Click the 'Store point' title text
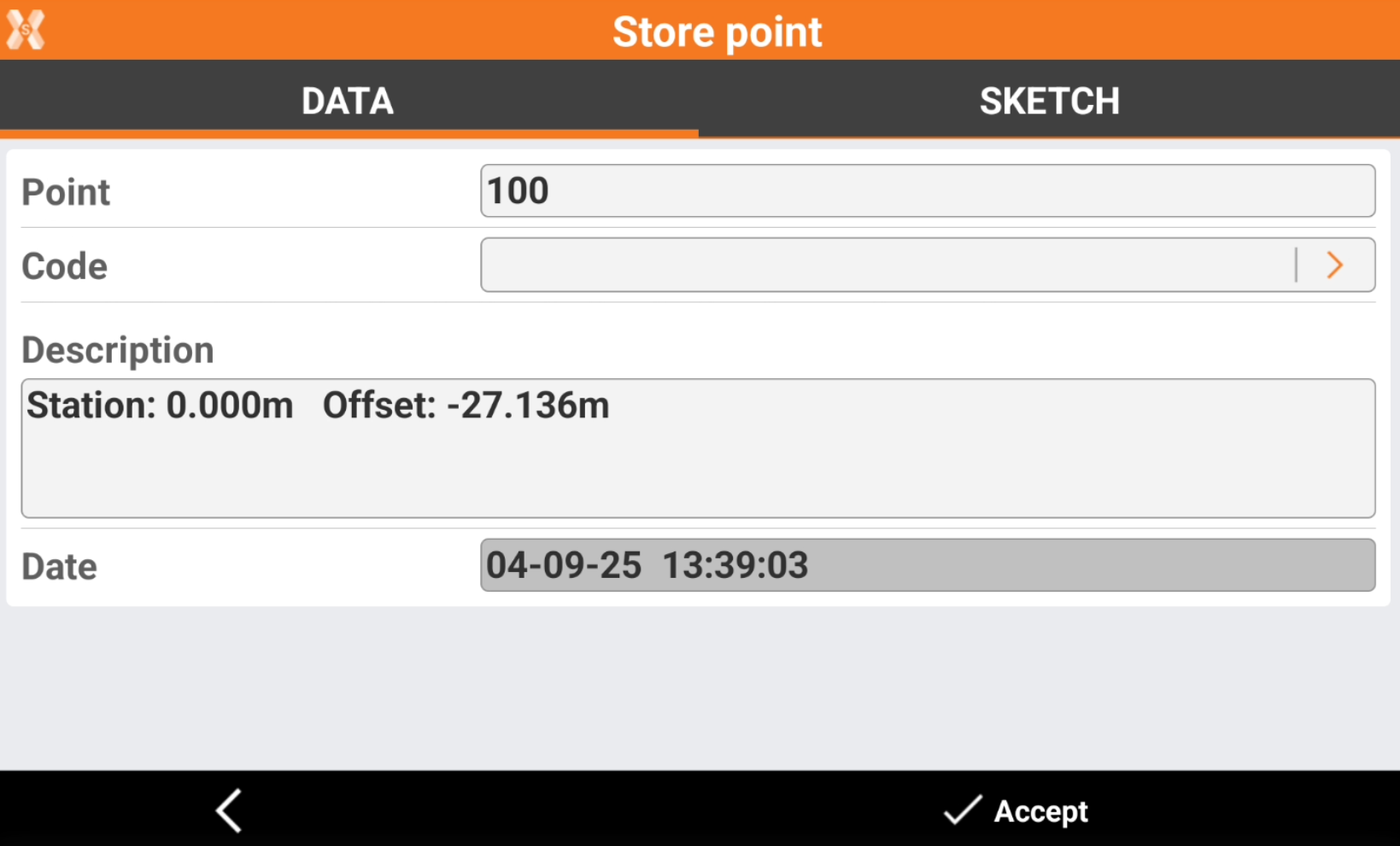The image size is (1400, 846). pyautogui.click(x=717, y=32)
